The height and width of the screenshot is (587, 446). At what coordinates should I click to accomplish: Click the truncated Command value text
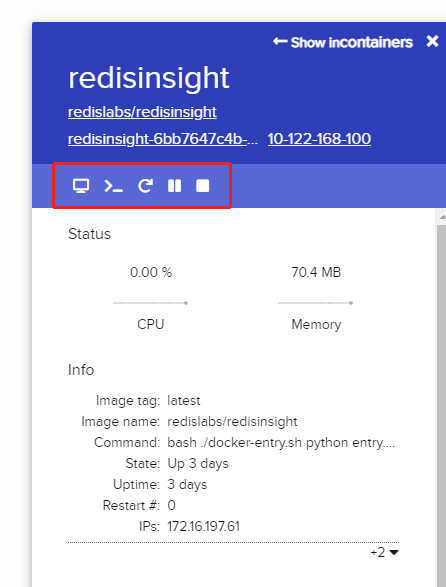point(281,442)
